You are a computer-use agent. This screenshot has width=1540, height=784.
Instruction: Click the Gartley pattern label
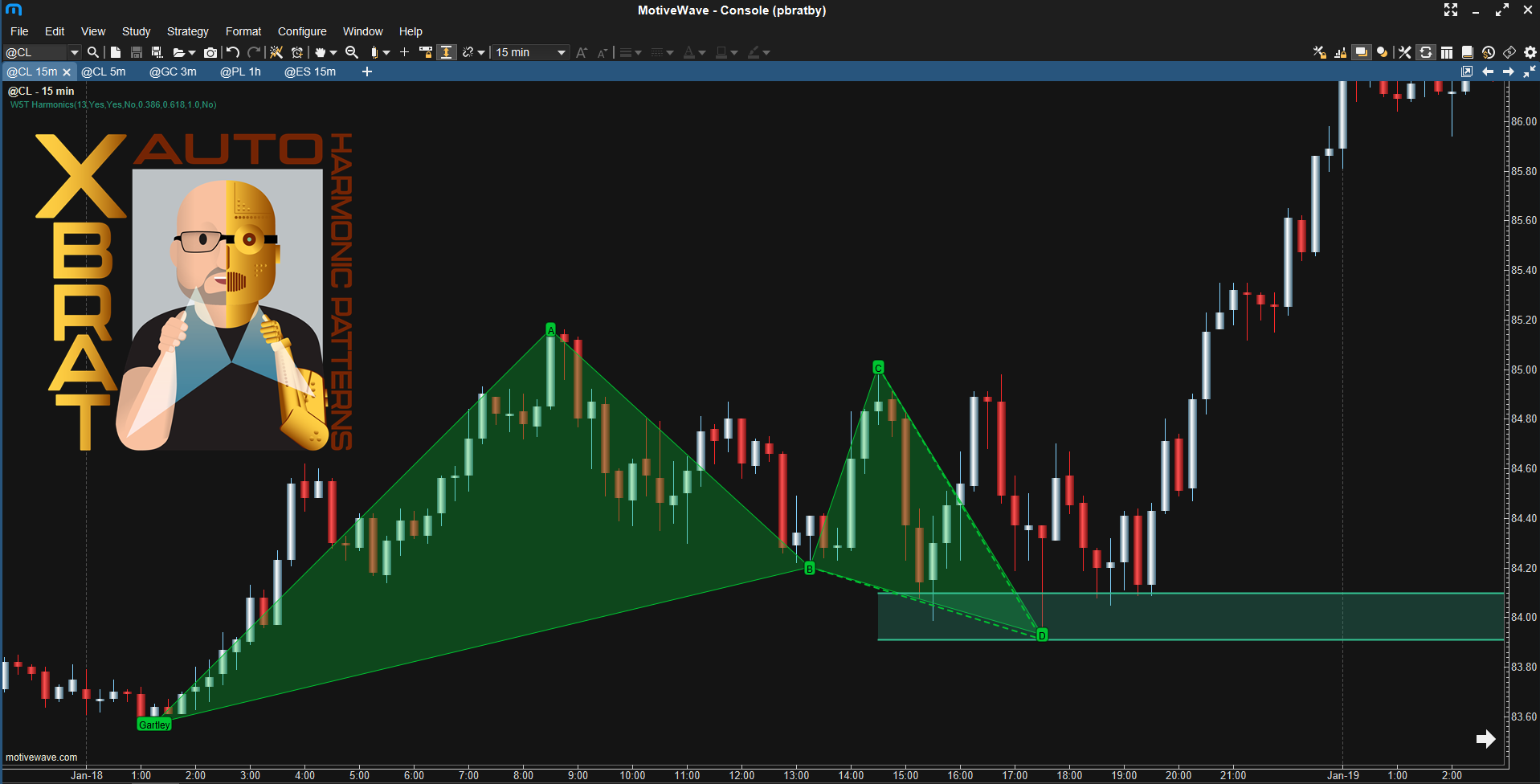tap(154, 725)
